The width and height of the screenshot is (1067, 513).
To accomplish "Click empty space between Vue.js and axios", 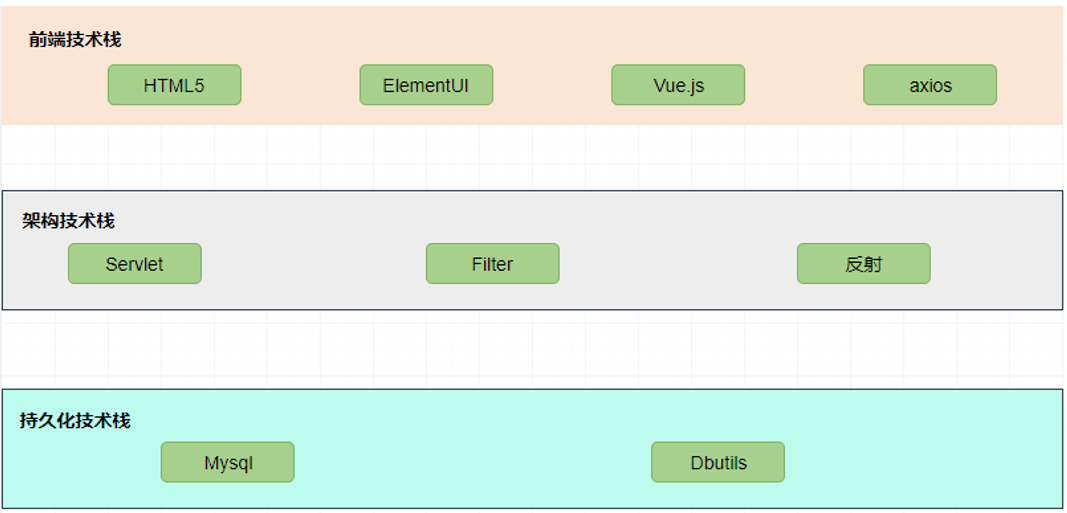I will pos(804,85).
